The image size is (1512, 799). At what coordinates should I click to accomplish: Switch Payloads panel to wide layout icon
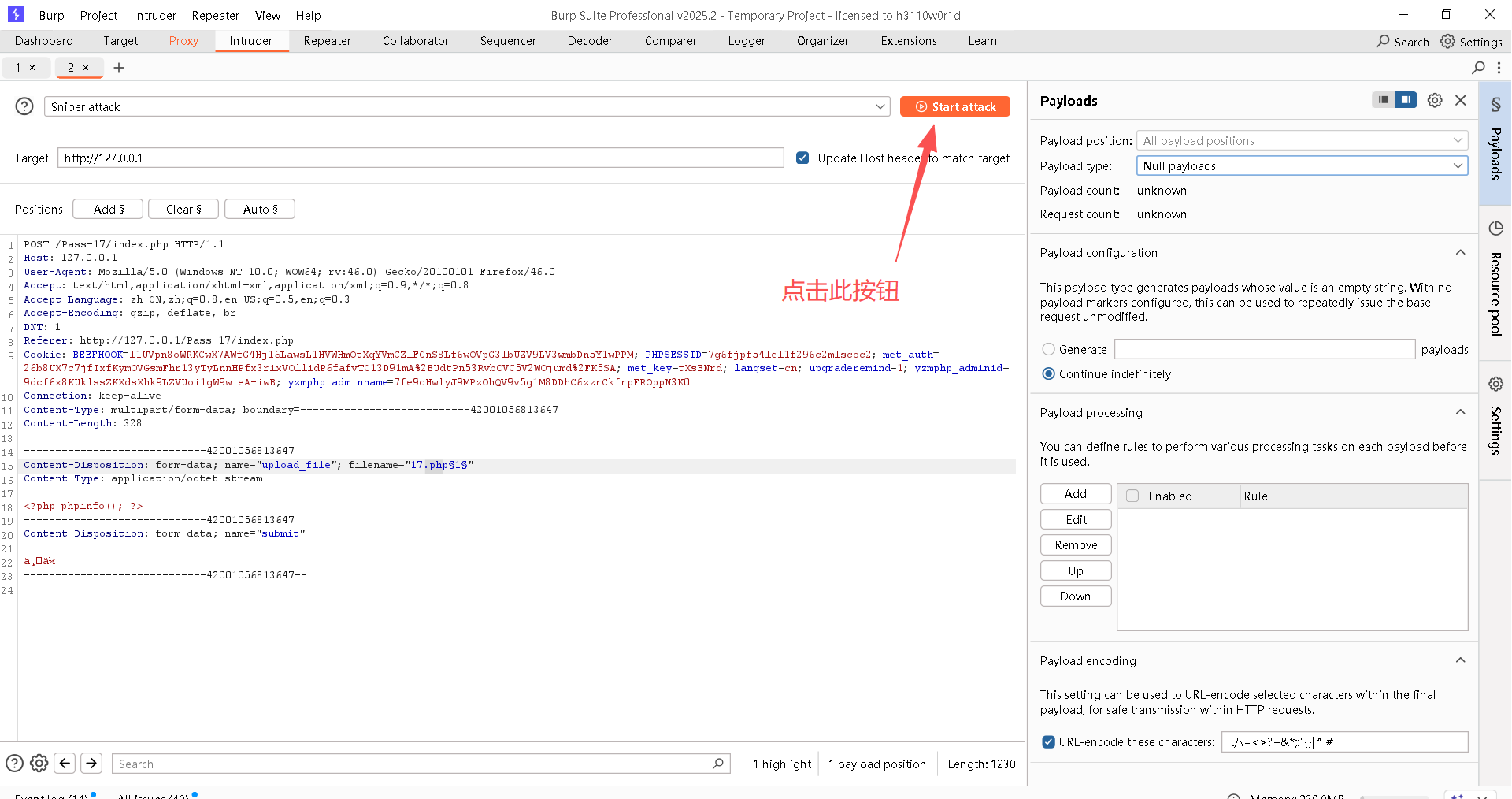pyautogui.click(x=1406, y=100)
